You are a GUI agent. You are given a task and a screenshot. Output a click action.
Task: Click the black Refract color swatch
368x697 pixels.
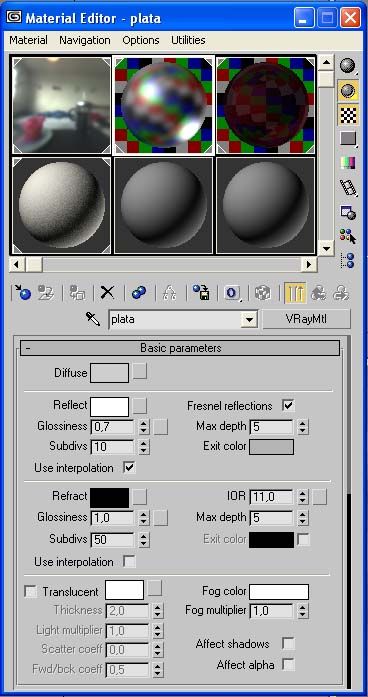pos(109,498)
